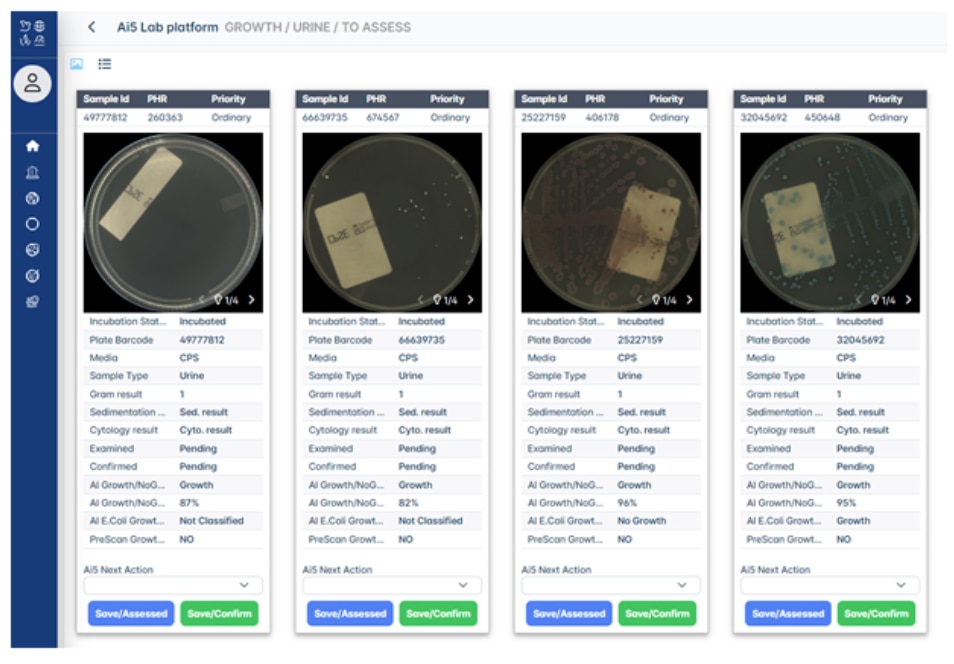This screenshot has height=664, width=954.
Task: Click the Ai5 Lab platform title
Action: pyautogui.click(x=167, y=27)
